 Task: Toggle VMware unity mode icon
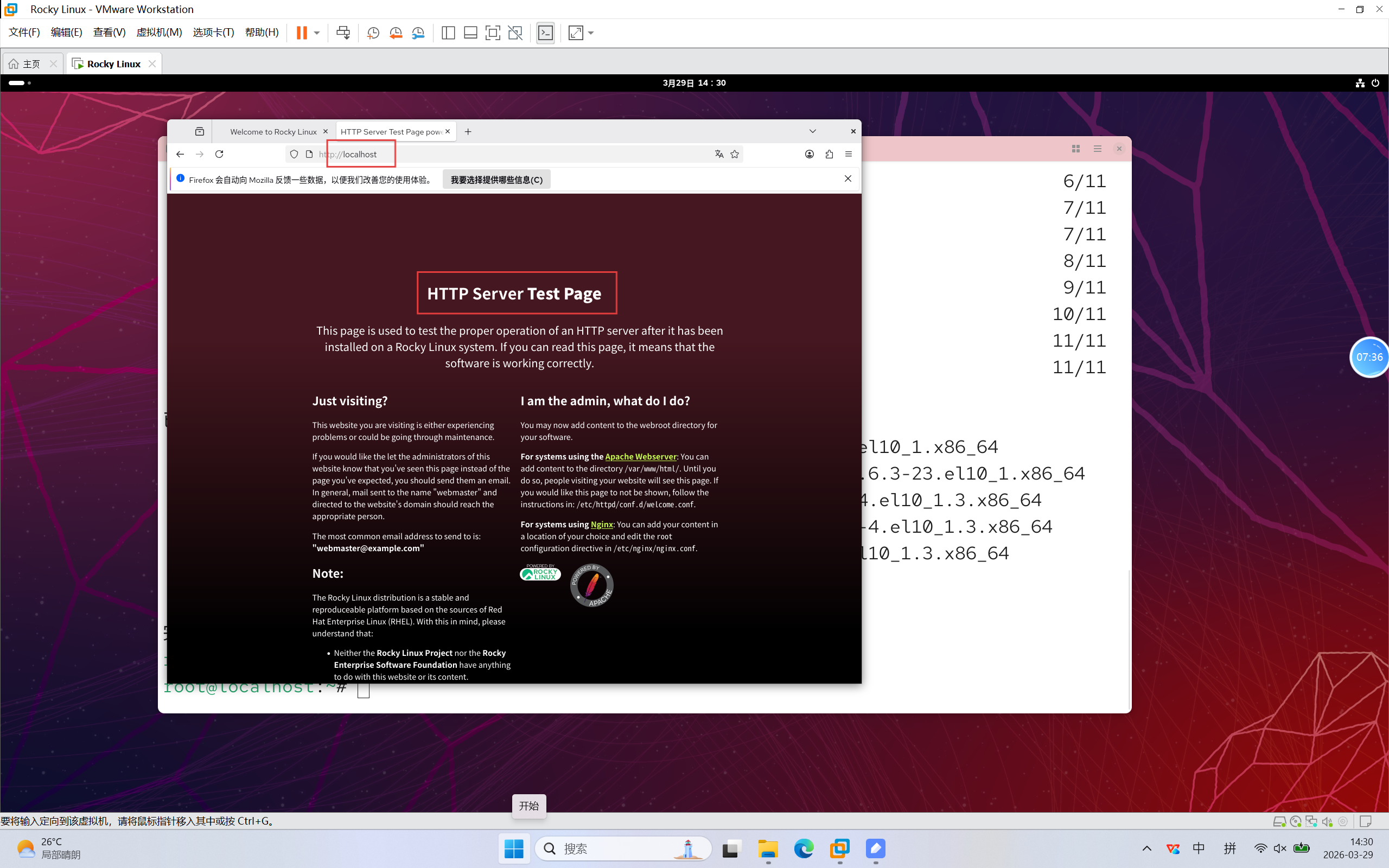515,33
